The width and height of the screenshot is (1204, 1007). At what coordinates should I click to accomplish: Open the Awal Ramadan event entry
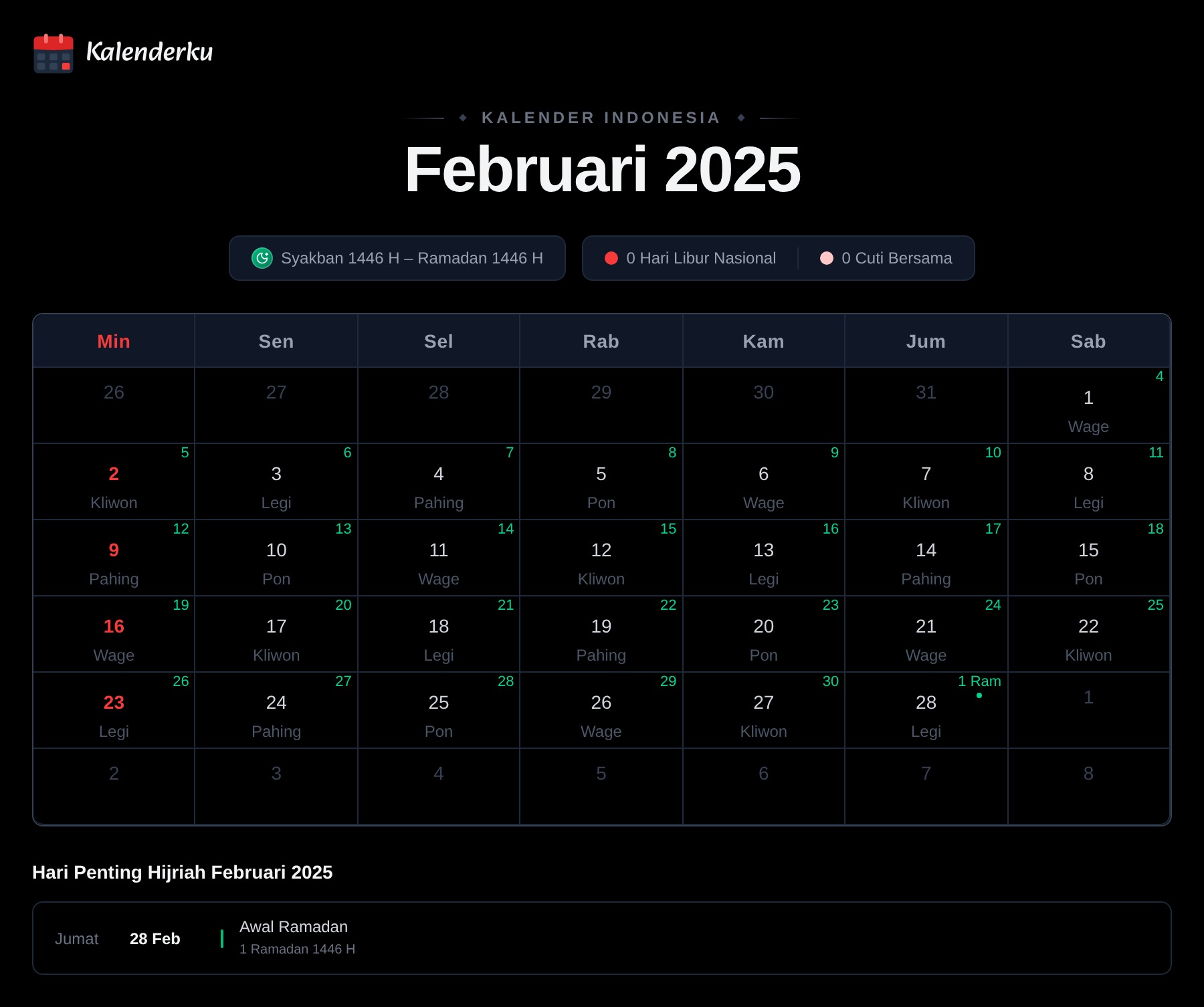[602, 938]
